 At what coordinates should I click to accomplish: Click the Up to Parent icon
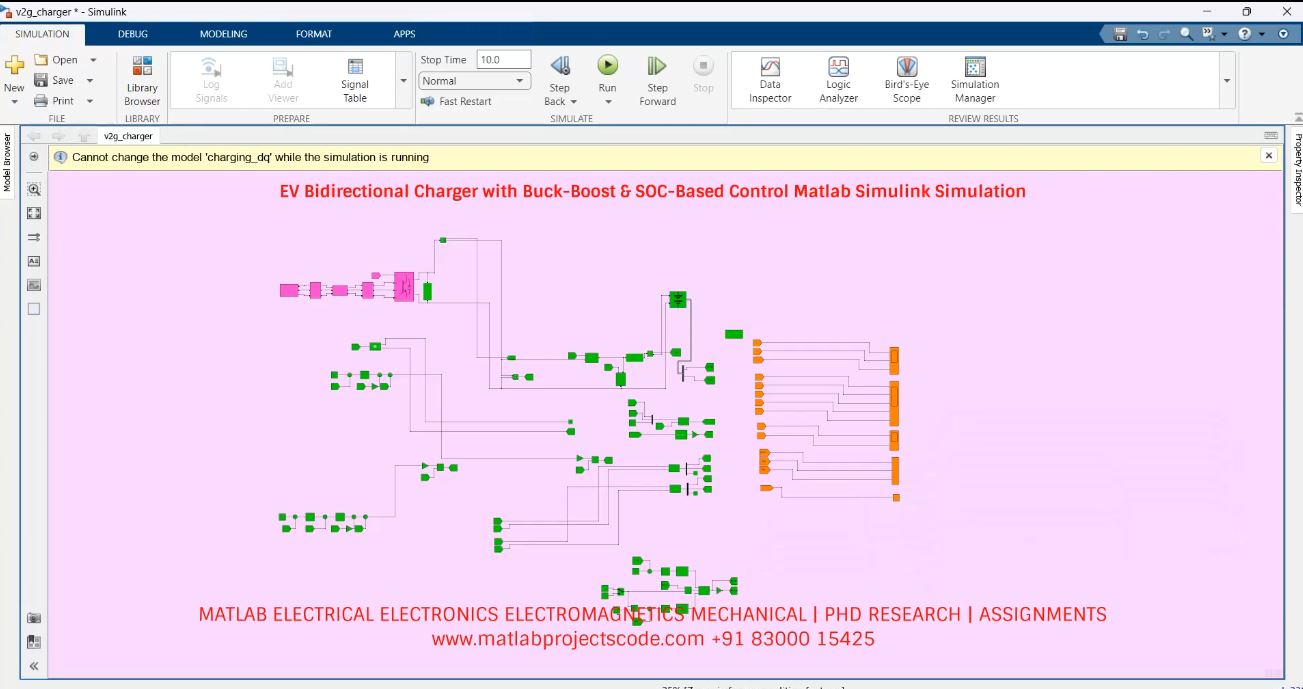tap(83, 136)
